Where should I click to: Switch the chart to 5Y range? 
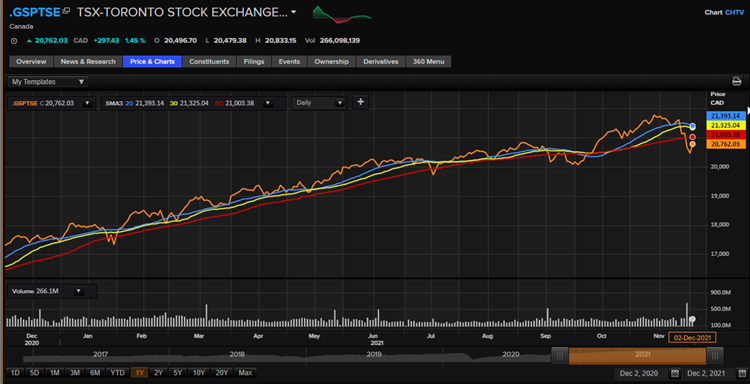pos(178,373)
